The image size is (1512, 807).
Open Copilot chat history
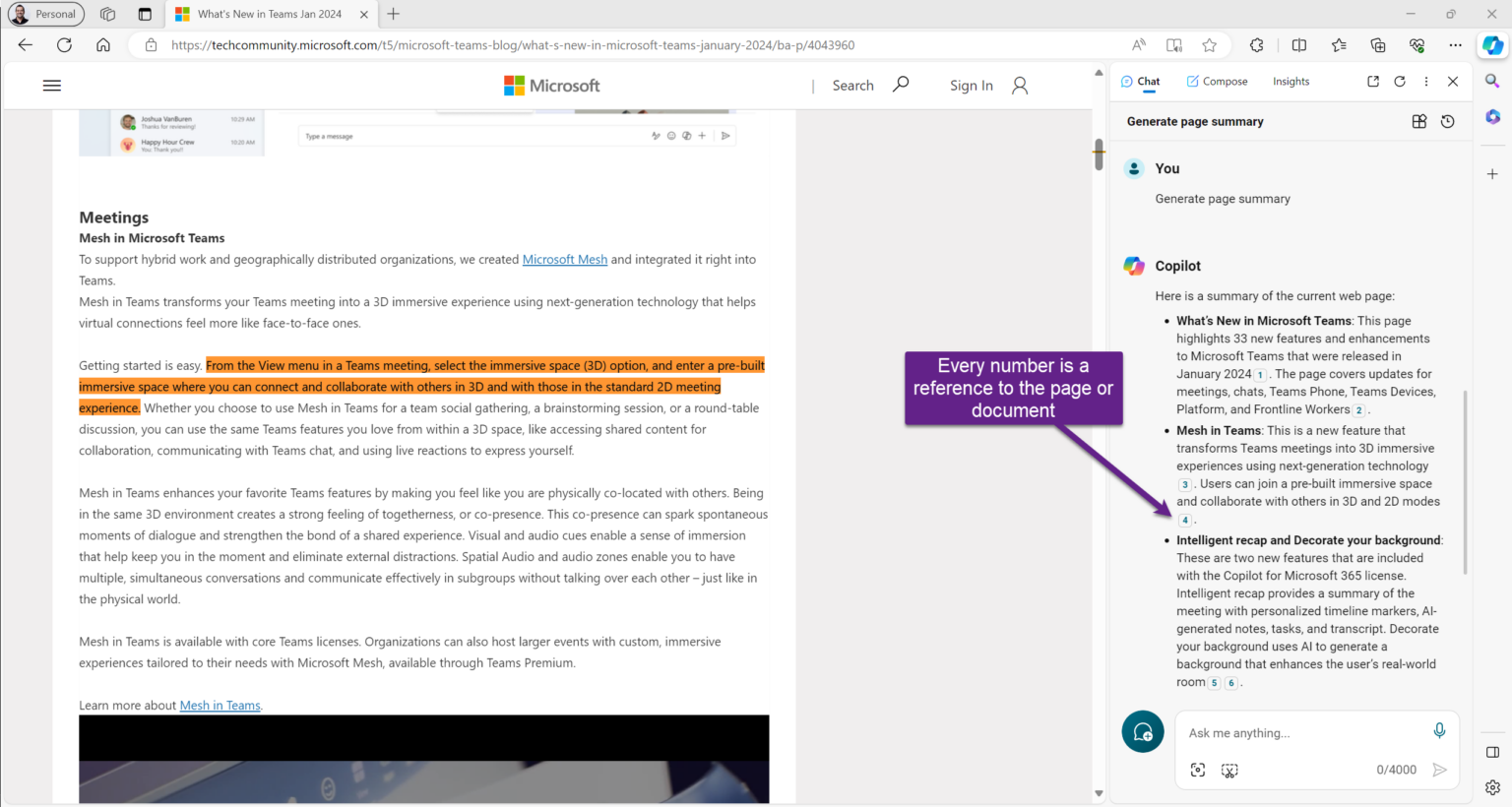coord(1446,121)
